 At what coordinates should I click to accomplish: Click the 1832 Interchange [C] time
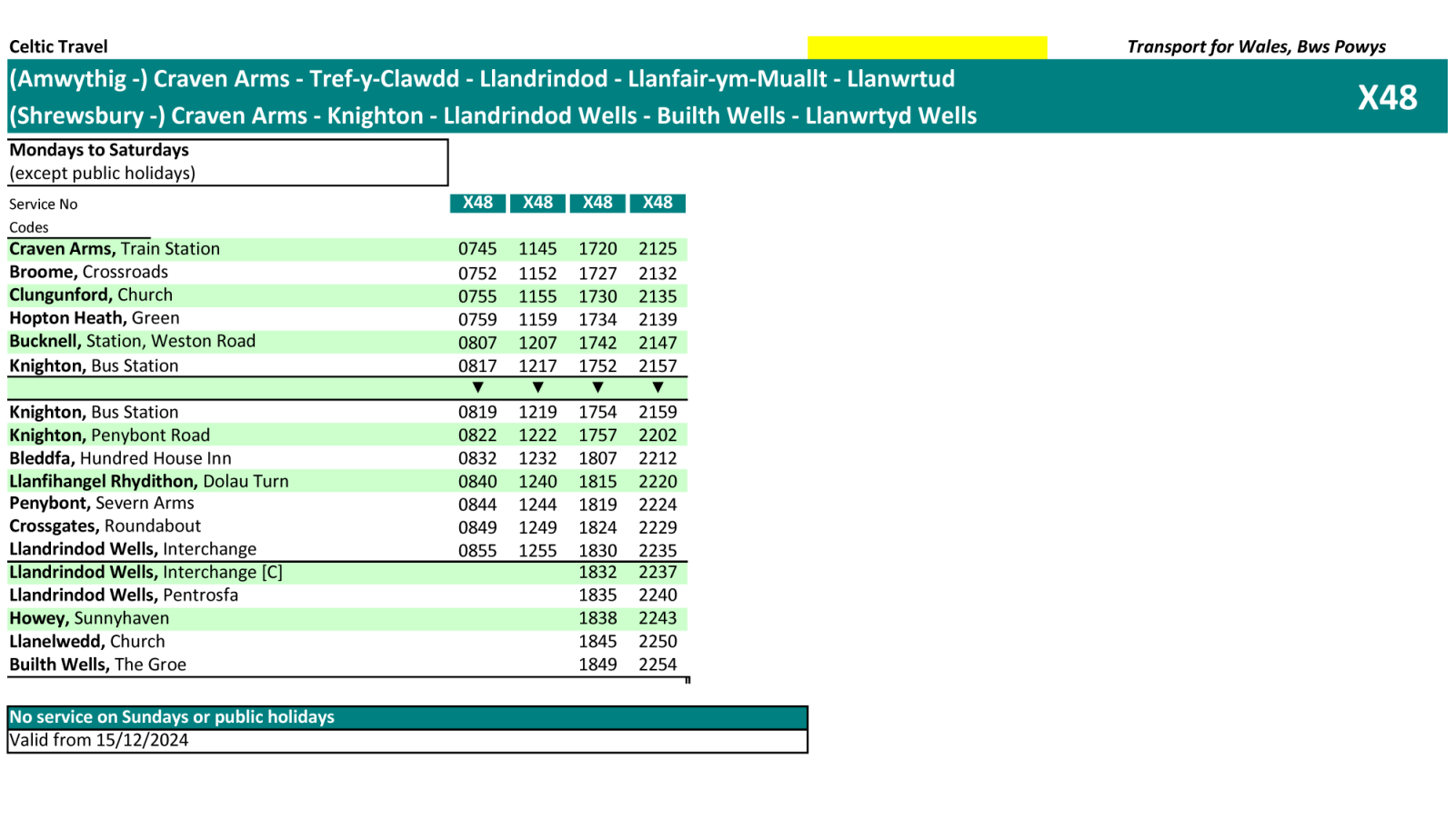click(597, 573)
